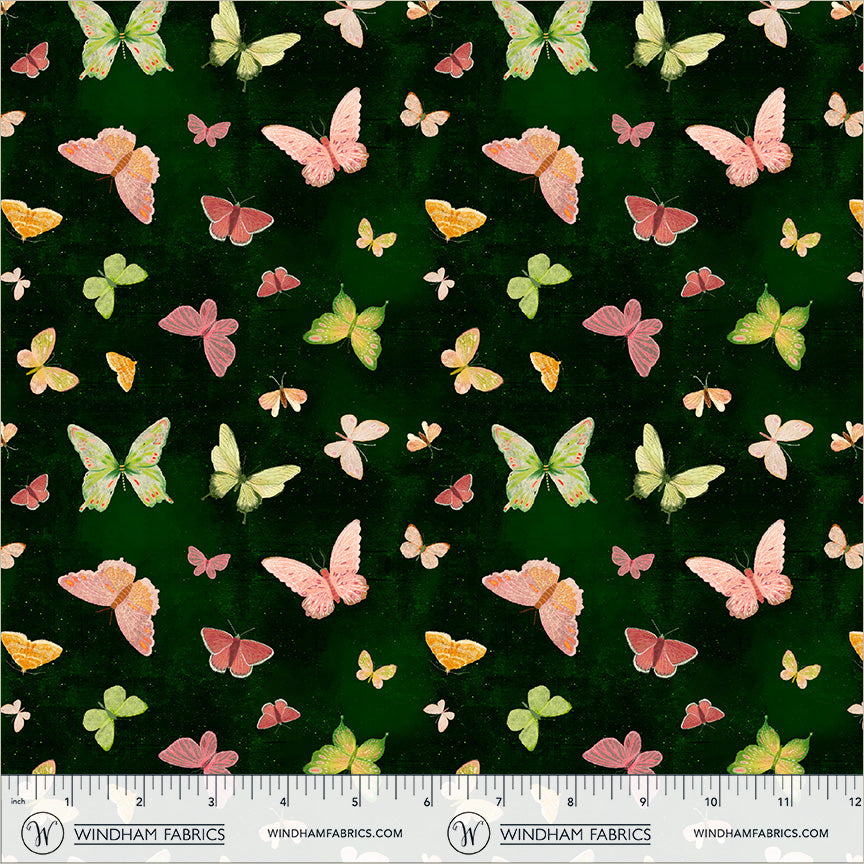
Task: Select the 6 inch mark on ruler
Action: [x=428, y=802]
